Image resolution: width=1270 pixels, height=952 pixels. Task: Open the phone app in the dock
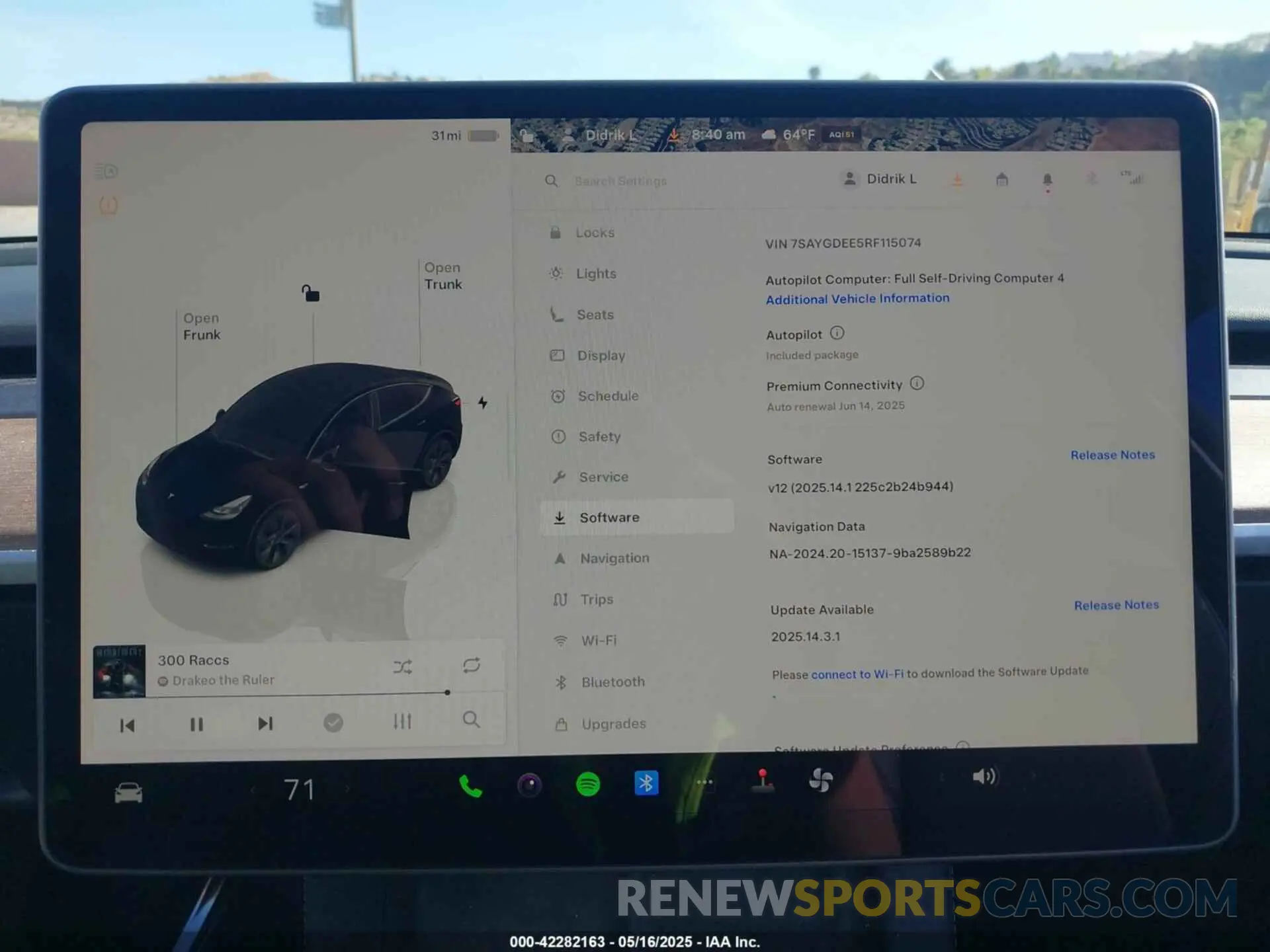tap(470, 786)
